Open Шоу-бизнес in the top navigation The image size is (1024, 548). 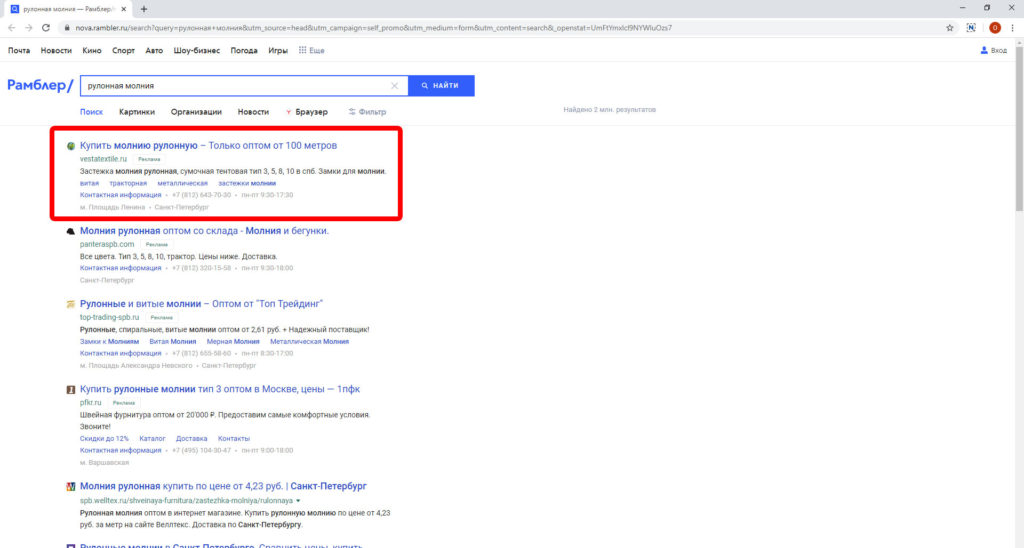197,50
